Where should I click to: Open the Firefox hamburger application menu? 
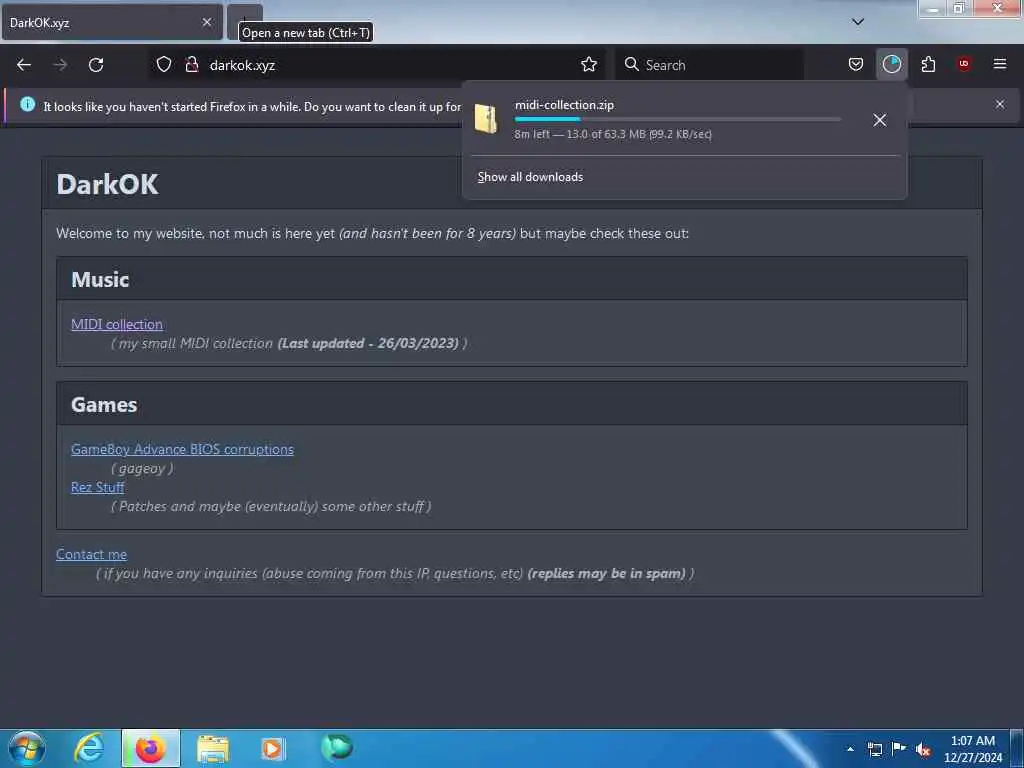click(1000, 64)
